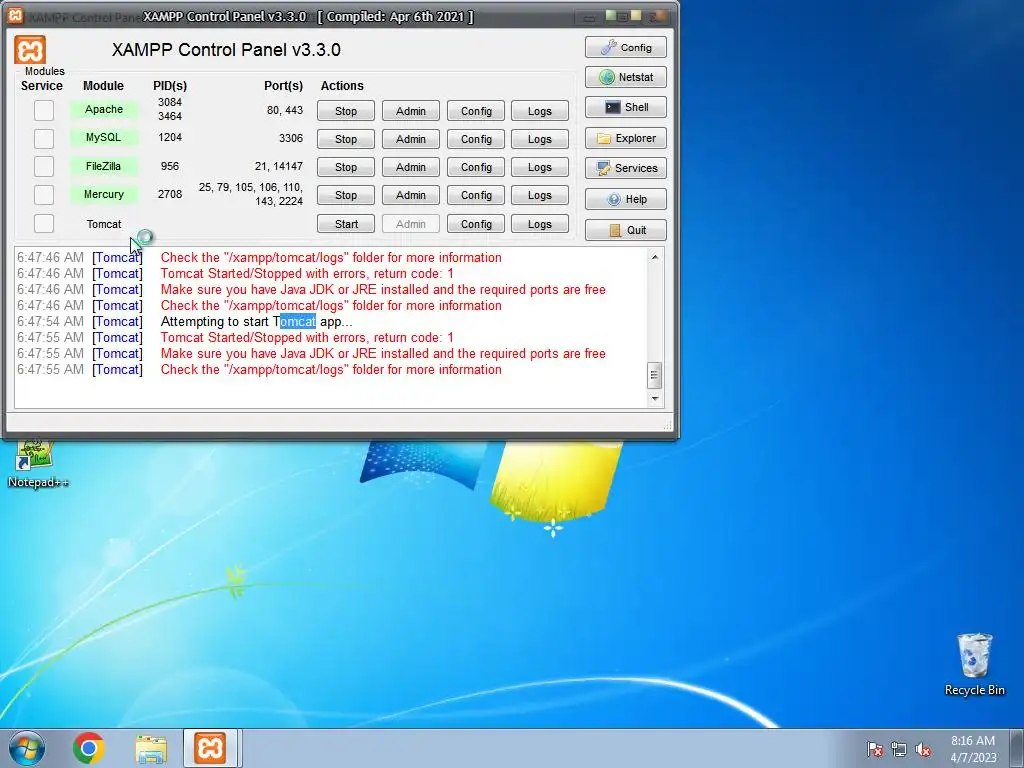This screenshot has width=1024, height=768.
Task: Open Notepad++ desktop shortcut
Action: [38, 464]
